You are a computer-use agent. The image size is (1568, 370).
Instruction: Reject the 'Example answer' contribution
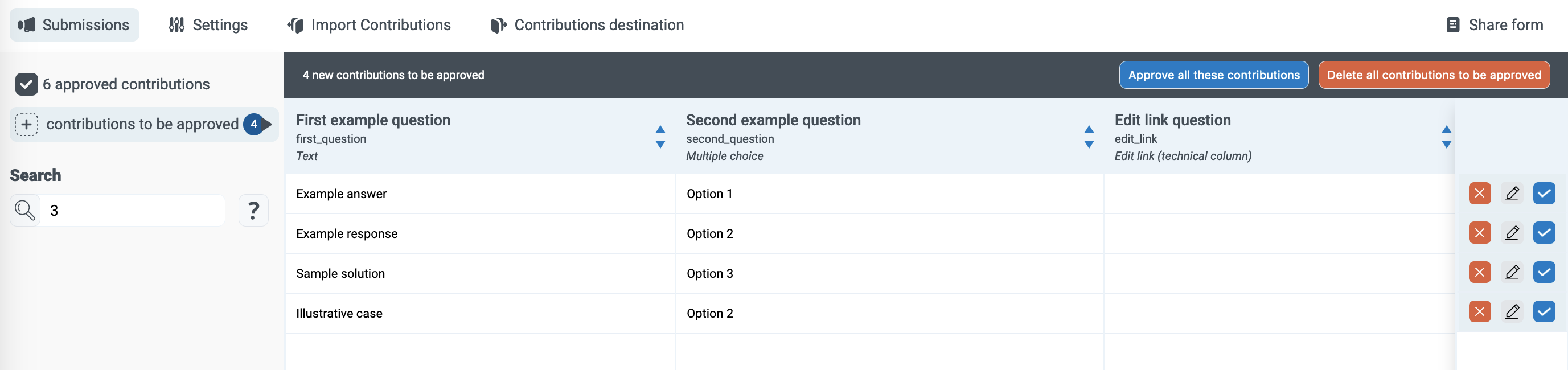[1479, 194]
